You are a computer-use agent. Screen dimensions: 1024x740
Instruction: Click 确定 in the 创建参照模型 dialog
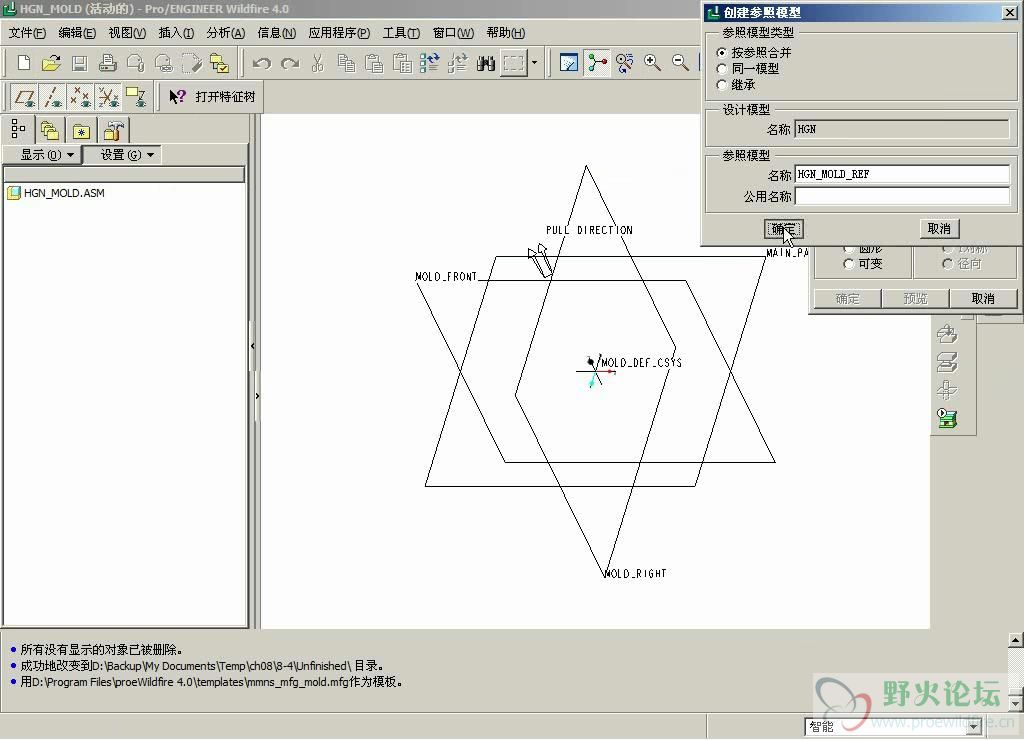(784, 229)
